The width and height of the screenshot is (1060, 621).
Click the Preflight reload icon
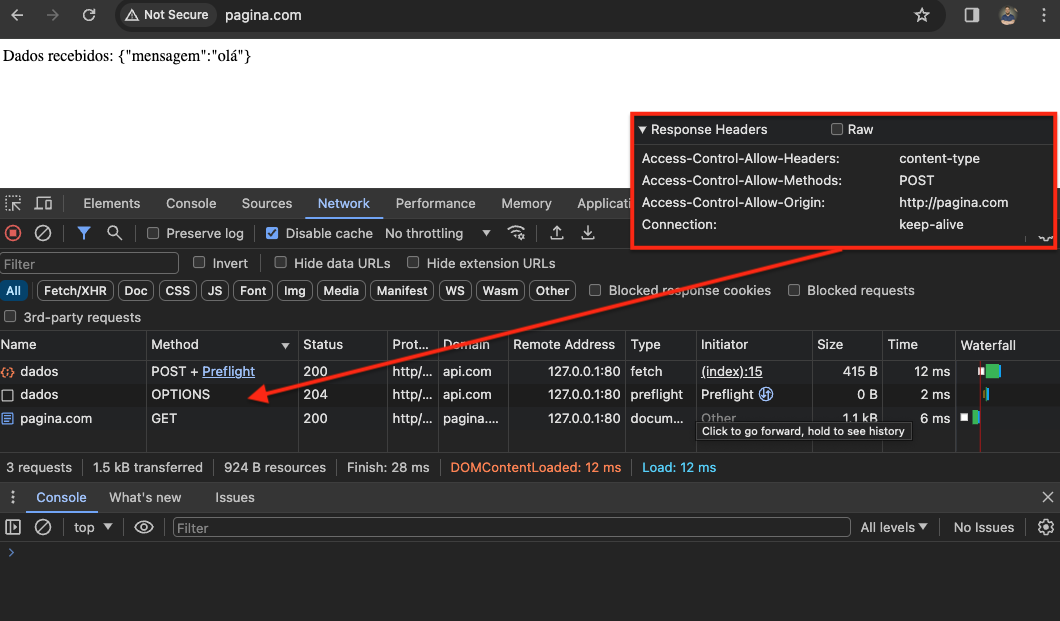pos(765,394)
